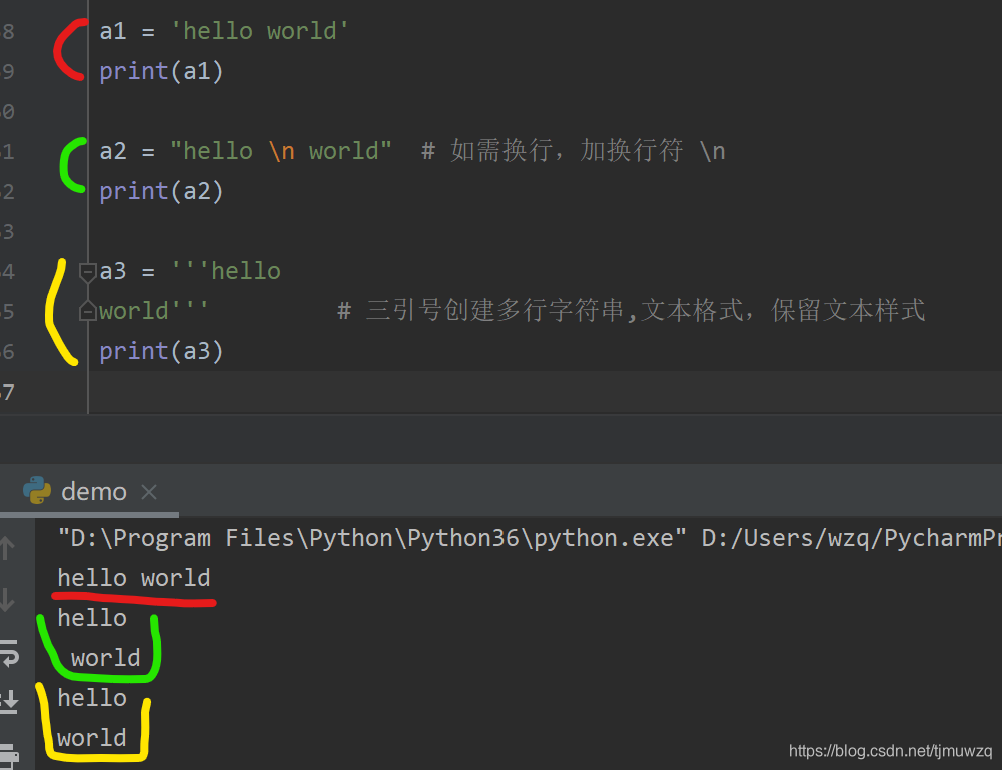Click the print icon in the run panel
This screenshot has width=1002, height=770.
point(9,756)
